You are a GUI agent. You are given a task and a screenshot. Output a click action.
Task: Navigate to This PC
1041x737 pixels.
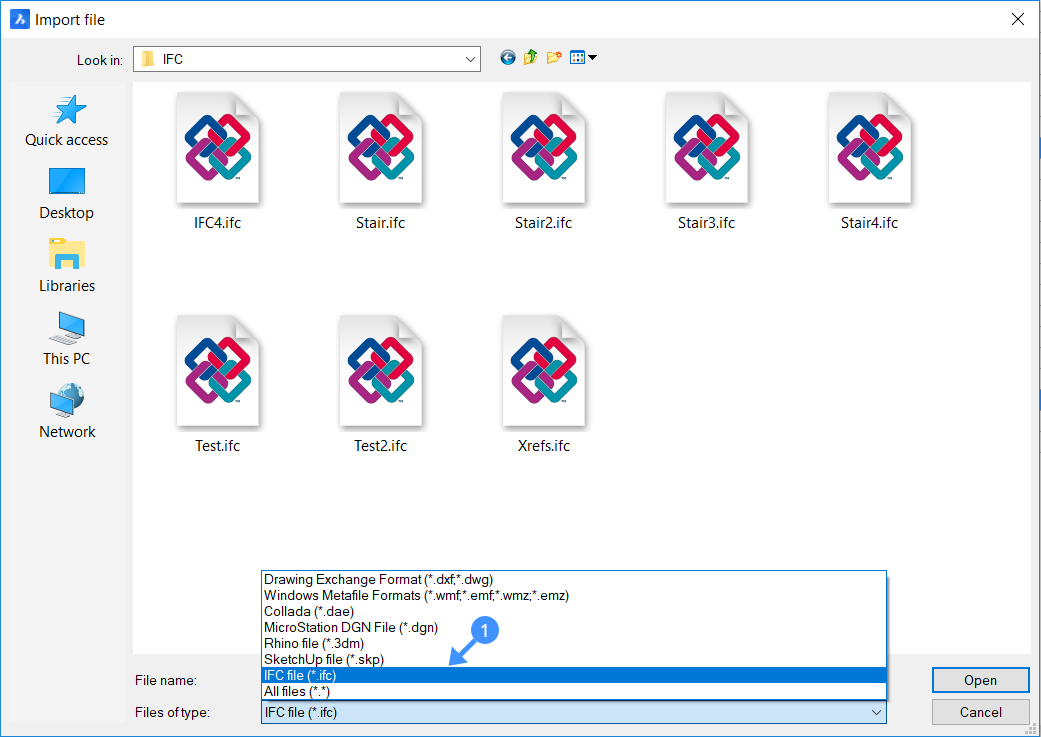67,339
